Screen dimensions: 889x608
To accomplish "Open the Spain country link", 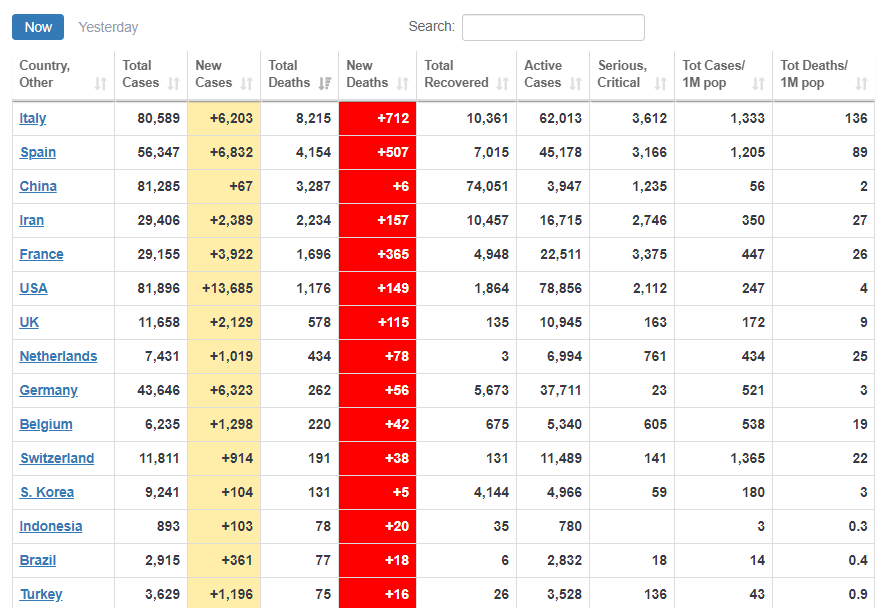I will 38,152.
